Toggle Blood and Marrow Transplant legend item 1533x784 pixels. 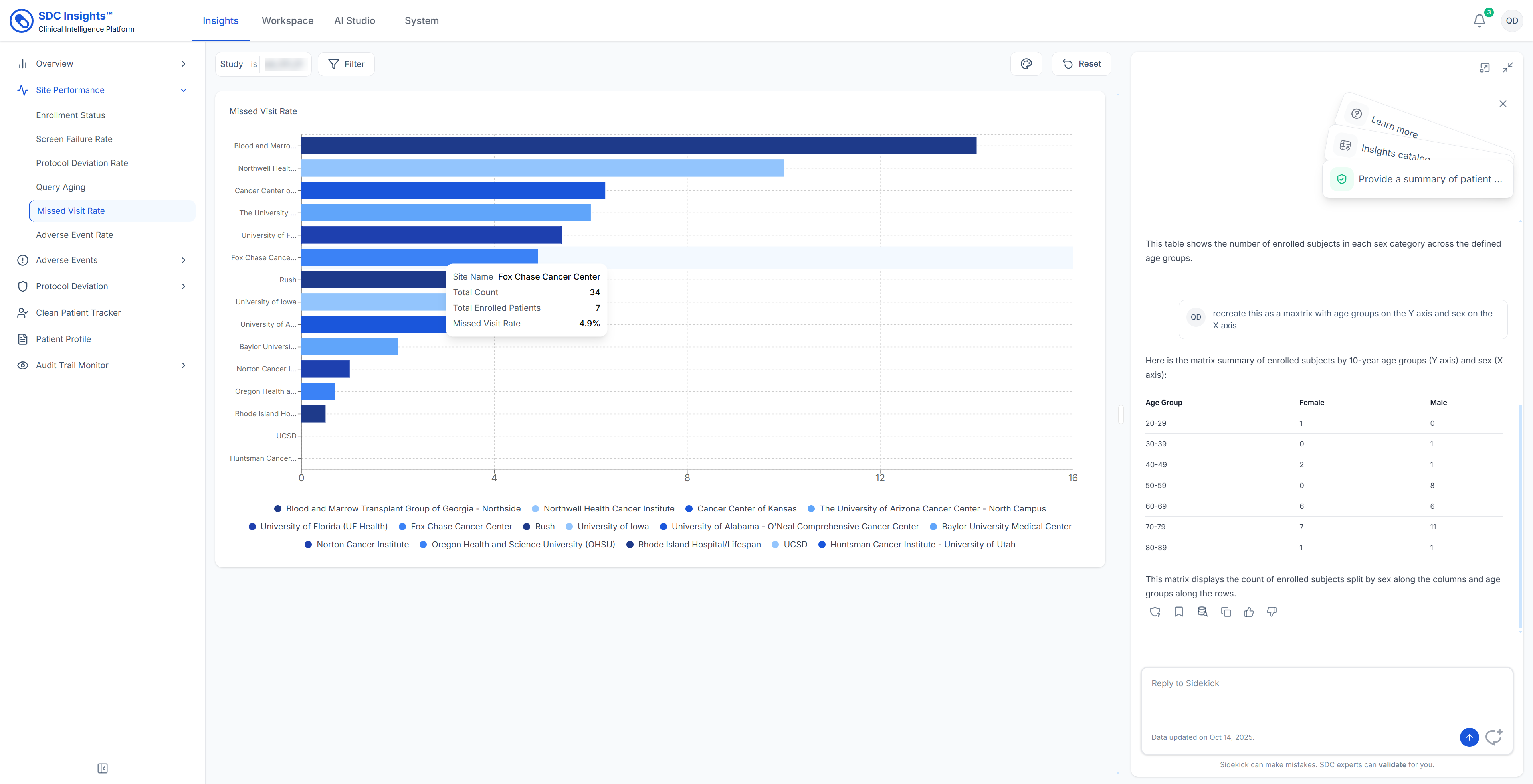tap(397, 509)
